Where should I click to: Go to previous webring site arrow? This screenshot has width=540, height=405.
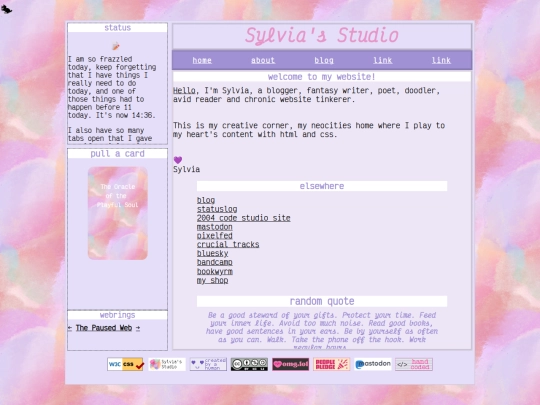pyautogui.click(x=70, y=328)
